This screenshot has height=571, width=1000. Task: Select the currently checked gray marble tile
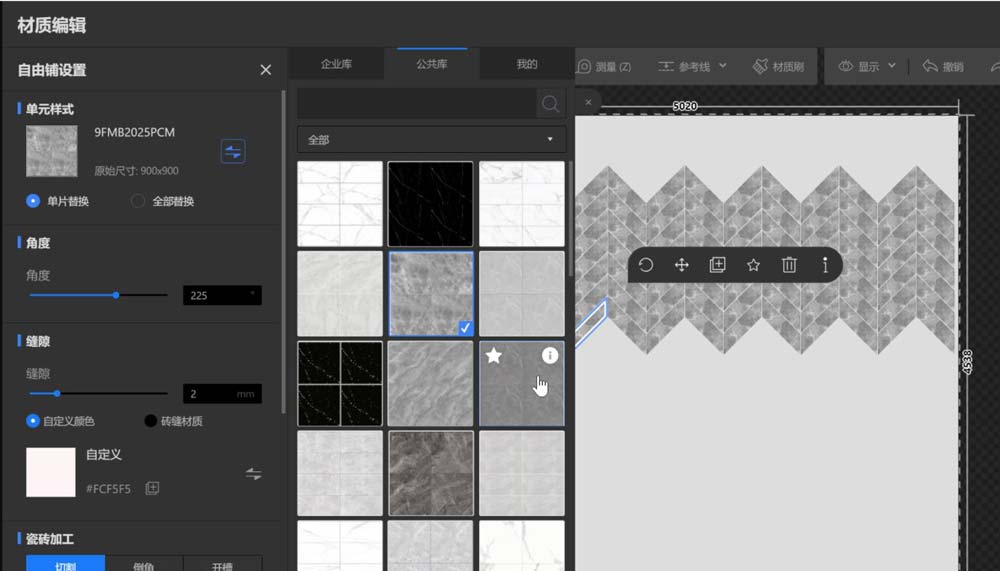click(x=430, y=293)
